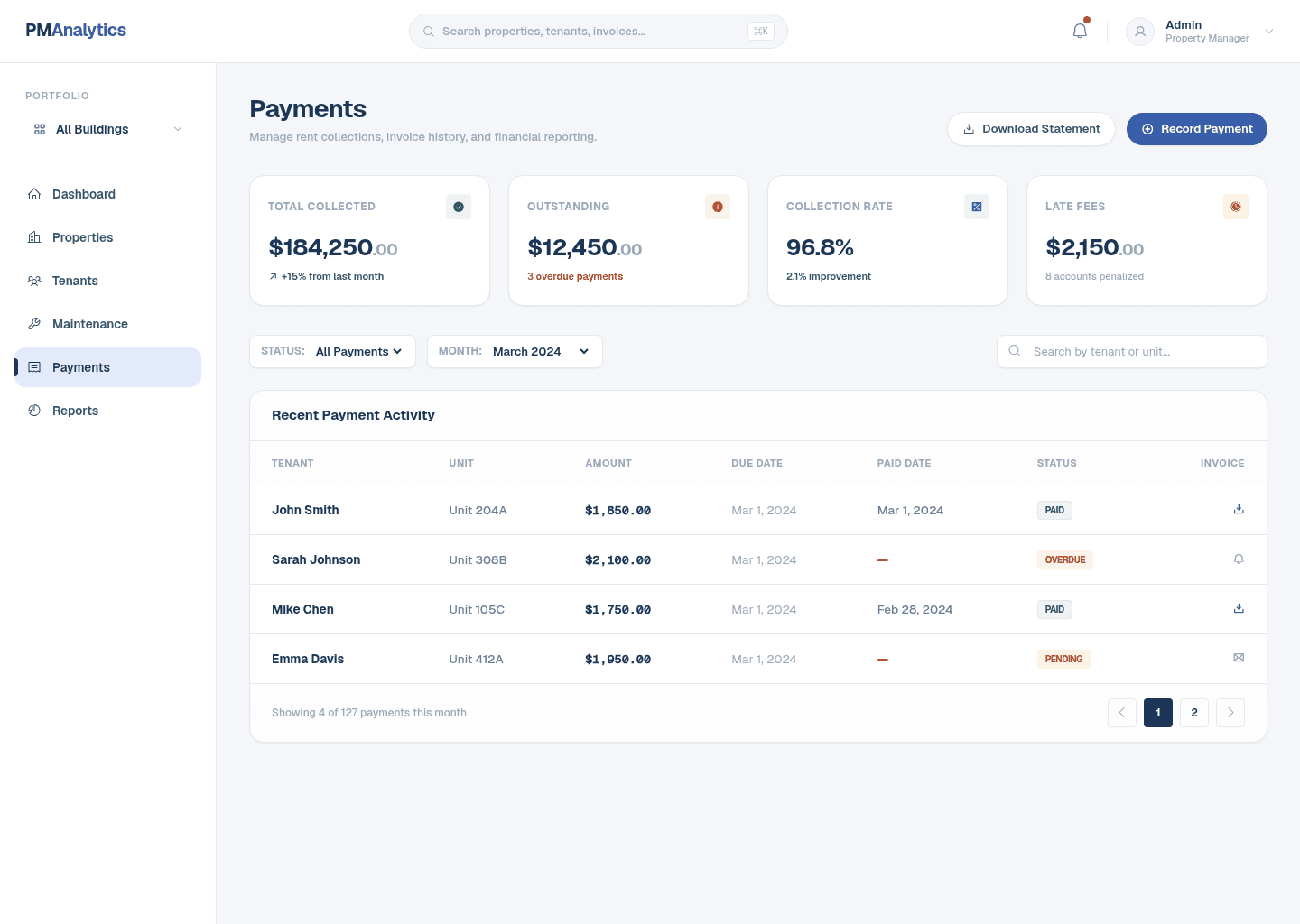Expand the All Buildings portfolio selector

point(108,129)
